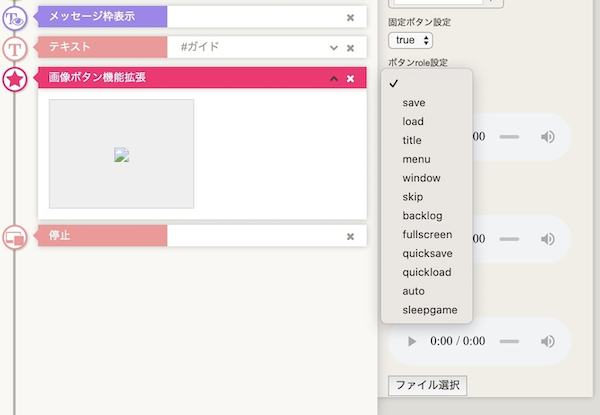The image size is (600, 415).
Task: Click the bottom audio player volume icon
Action: (548, 341)
